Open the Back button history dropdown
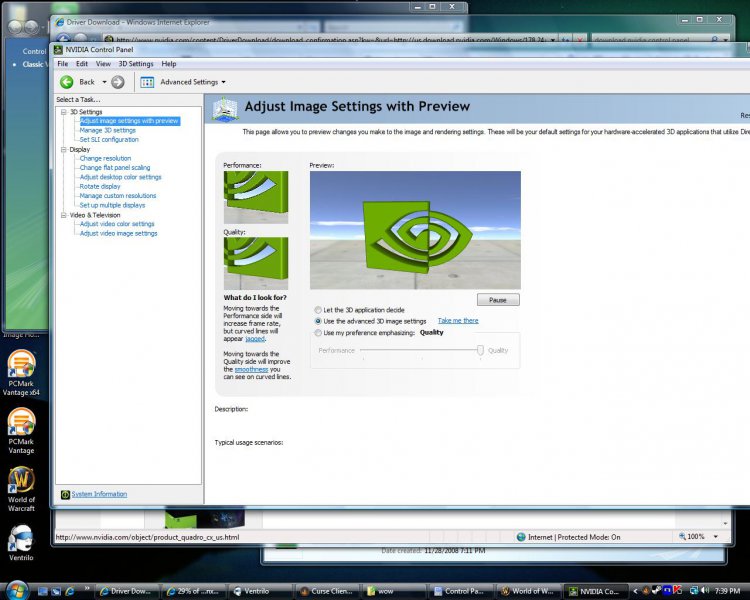The width and height of the screenshot is (750, 600). (104, 82)
